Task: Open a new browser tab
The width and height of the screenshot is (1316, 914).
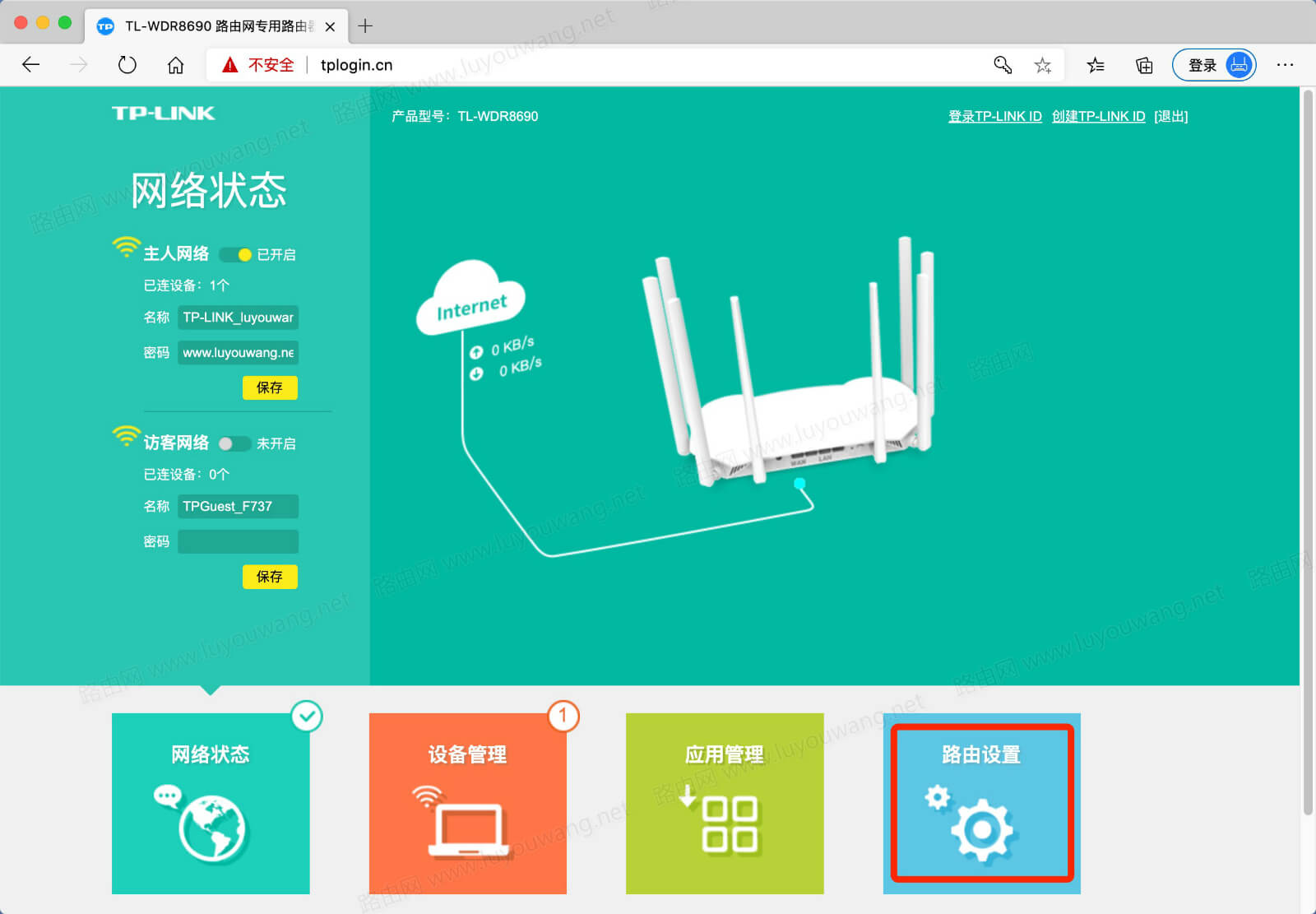Action: (x=365, y=26)
